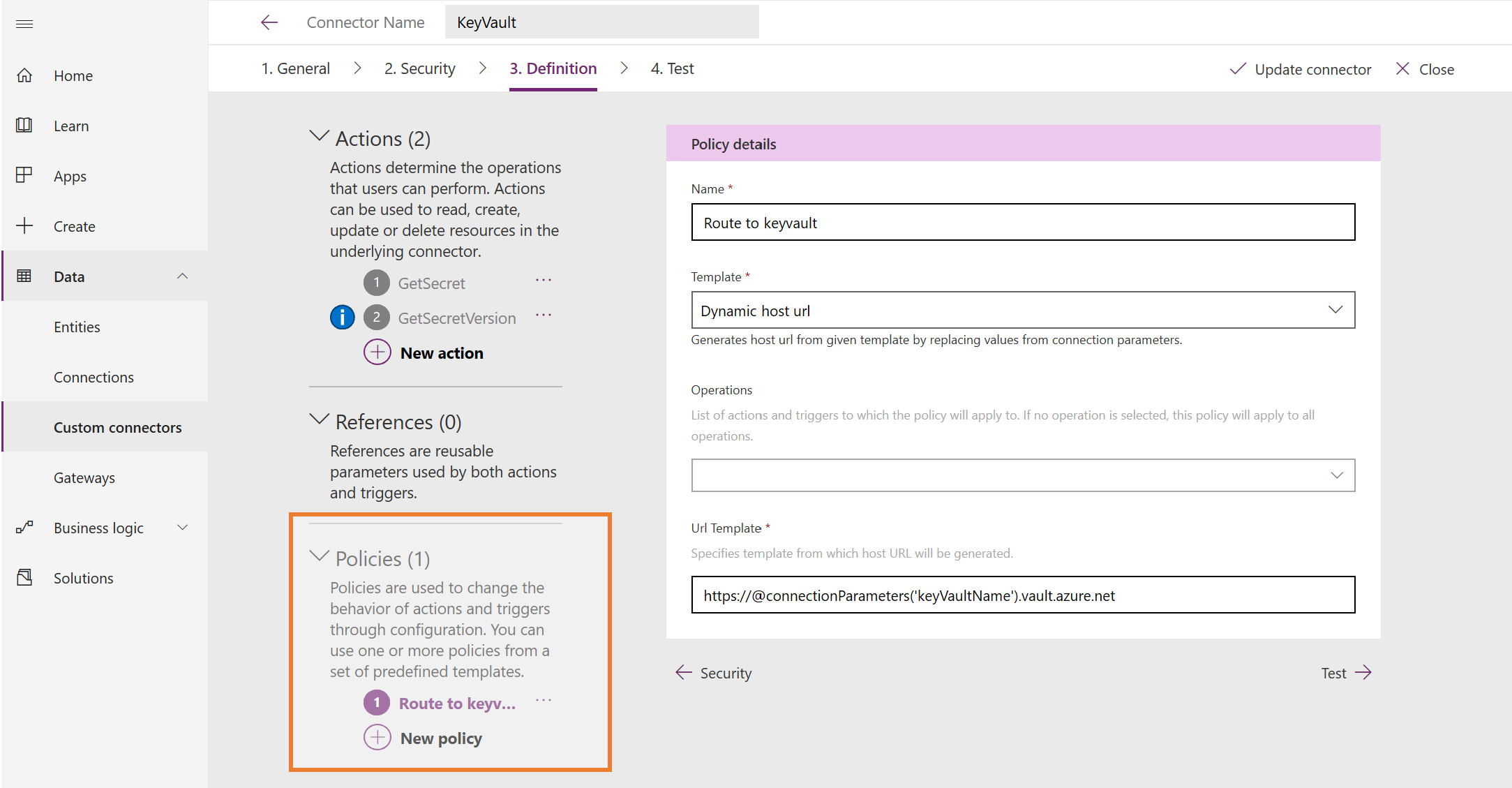This screenshot has height=788, width=1512.
Task: Click the back arrow navigation icon
Action: (x=268, y=22)
